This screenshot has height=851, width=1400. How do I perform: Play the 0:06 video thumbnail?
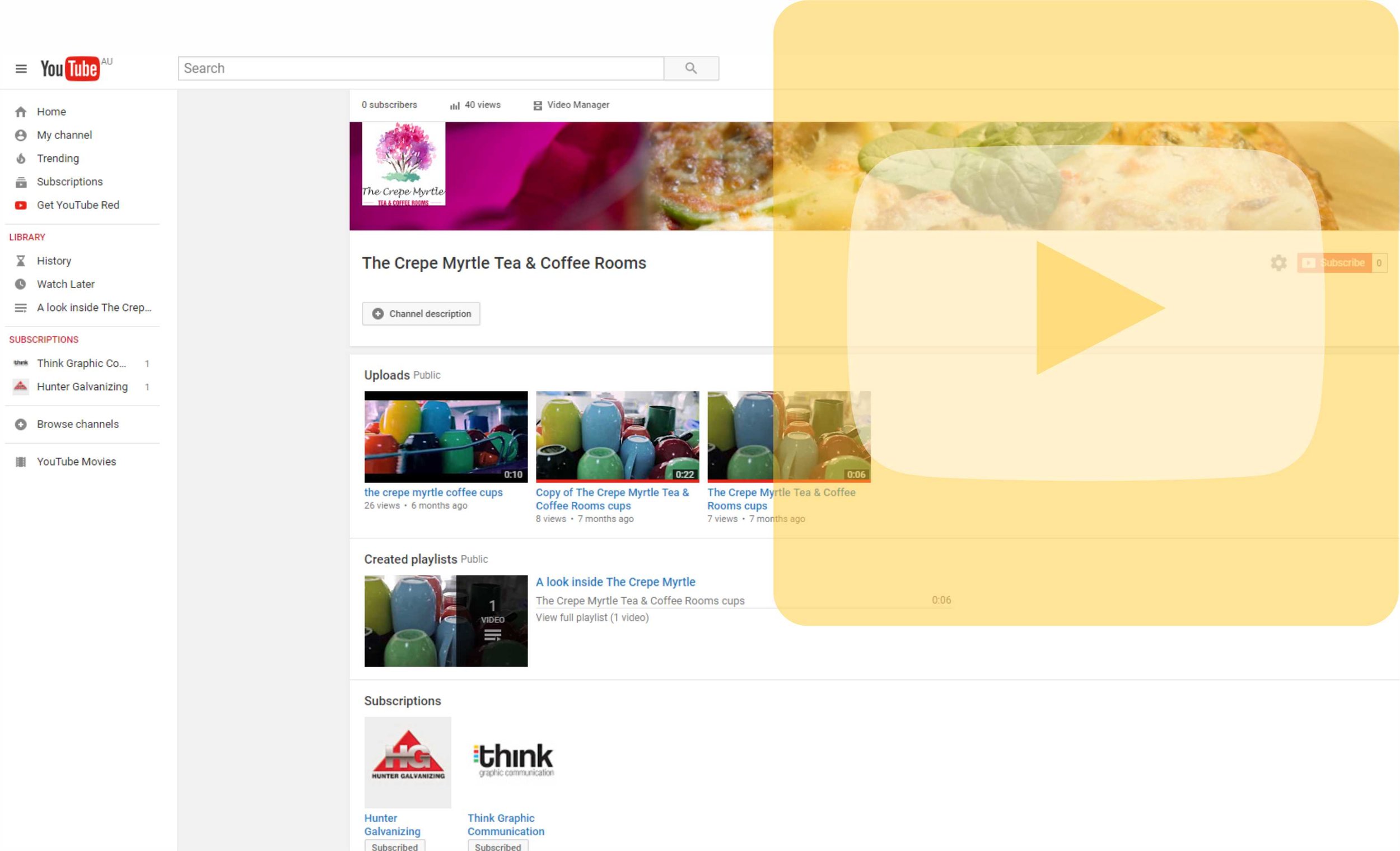pyautogui.click(x=789, y=436)
